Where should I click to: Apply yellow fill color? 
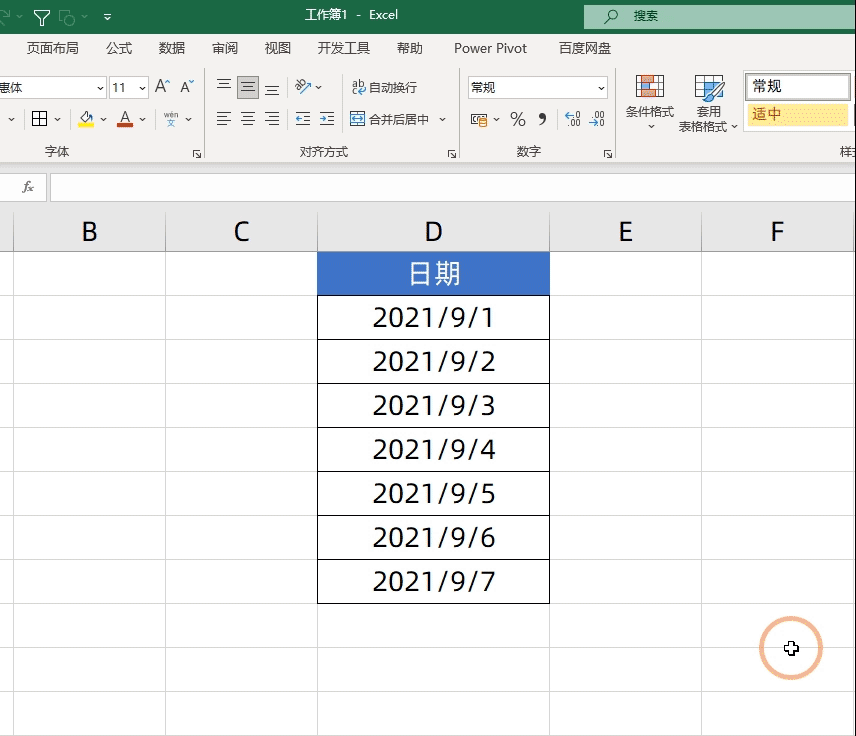pos(86,119)
